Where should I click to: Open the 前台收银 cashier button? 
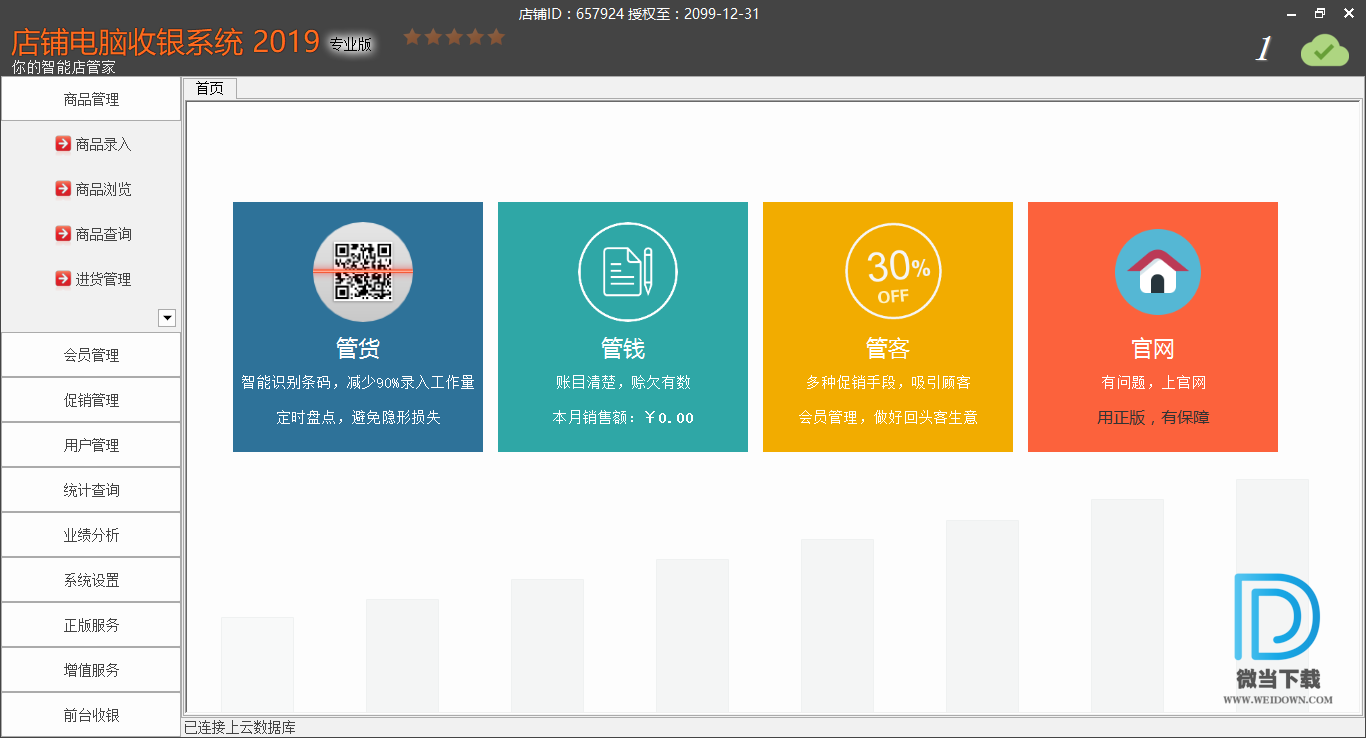91,715
